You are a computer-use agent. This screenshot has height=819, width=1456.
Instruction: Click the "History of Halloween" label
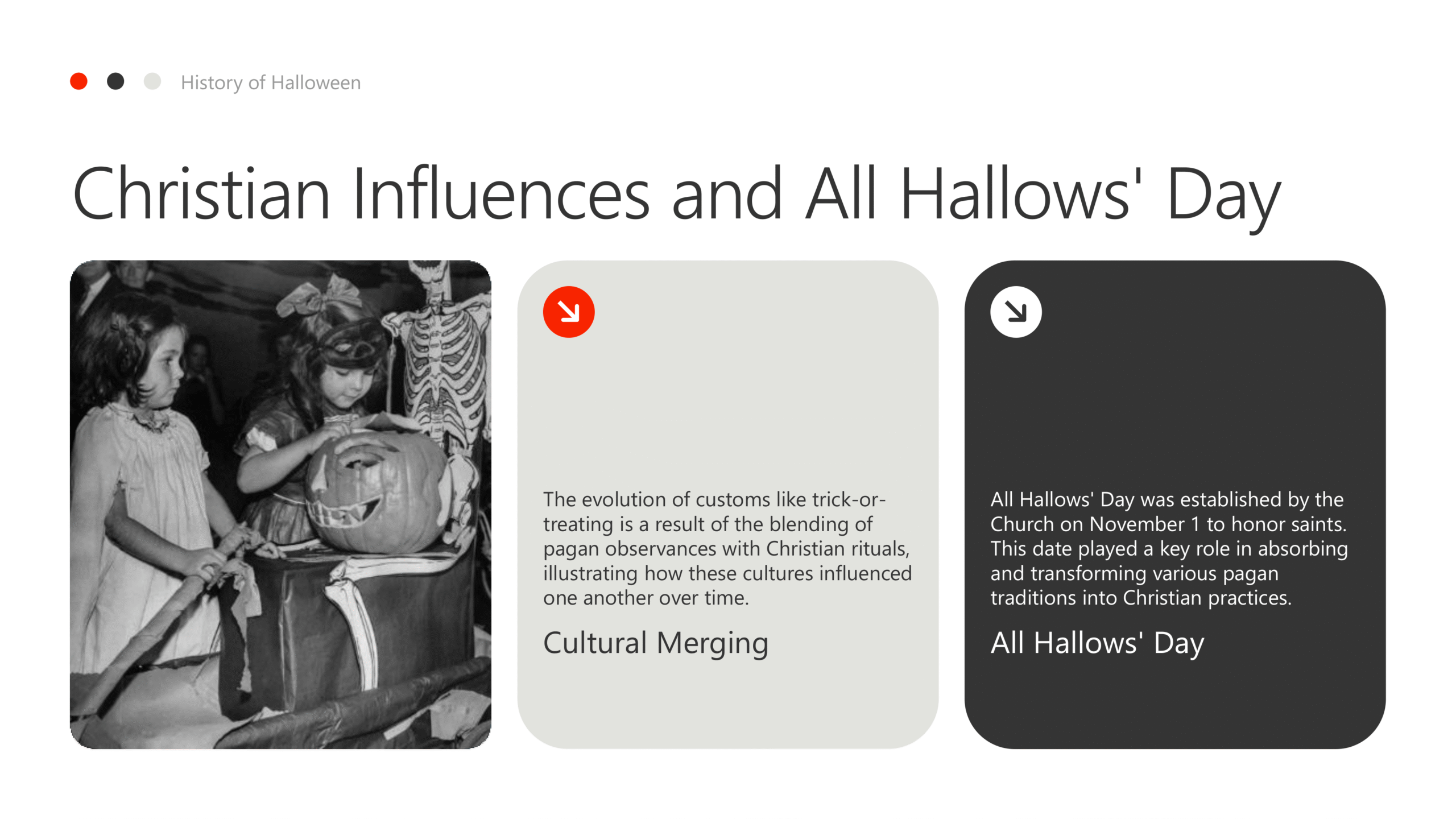click(x=271, y=82)
